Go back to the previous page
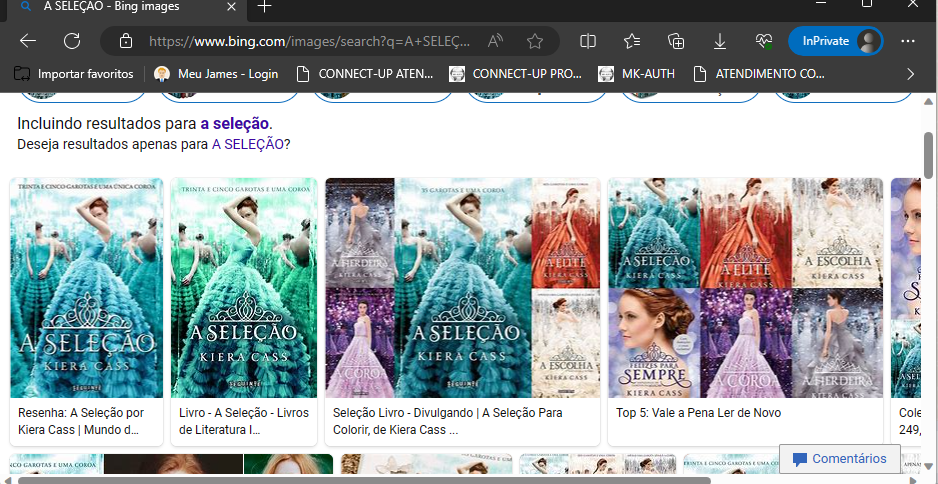The image size is (938, 484). click(28, 41)
